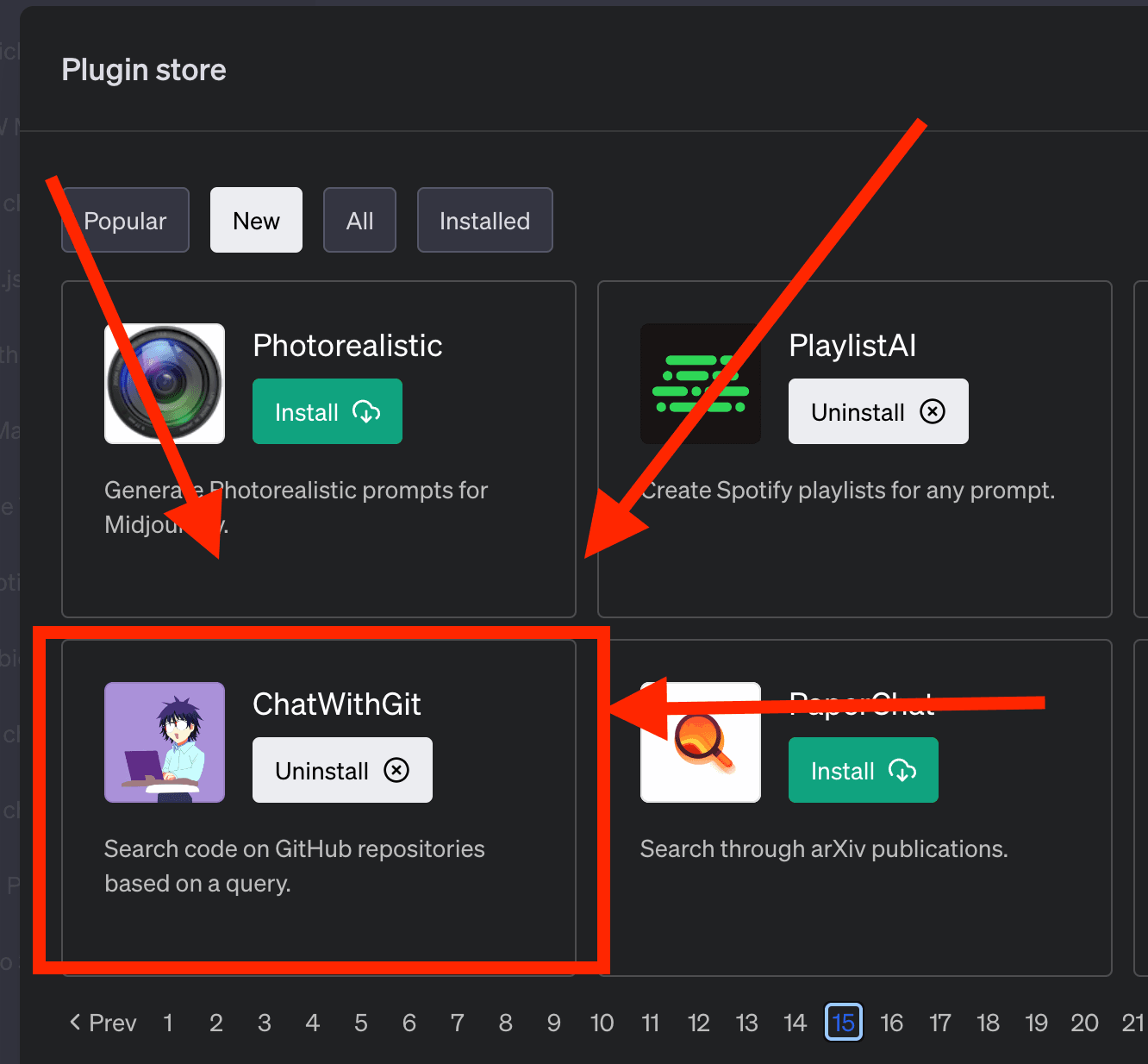
Task: Click the ChatWithGit plugin title
Action: click(337, 704)
